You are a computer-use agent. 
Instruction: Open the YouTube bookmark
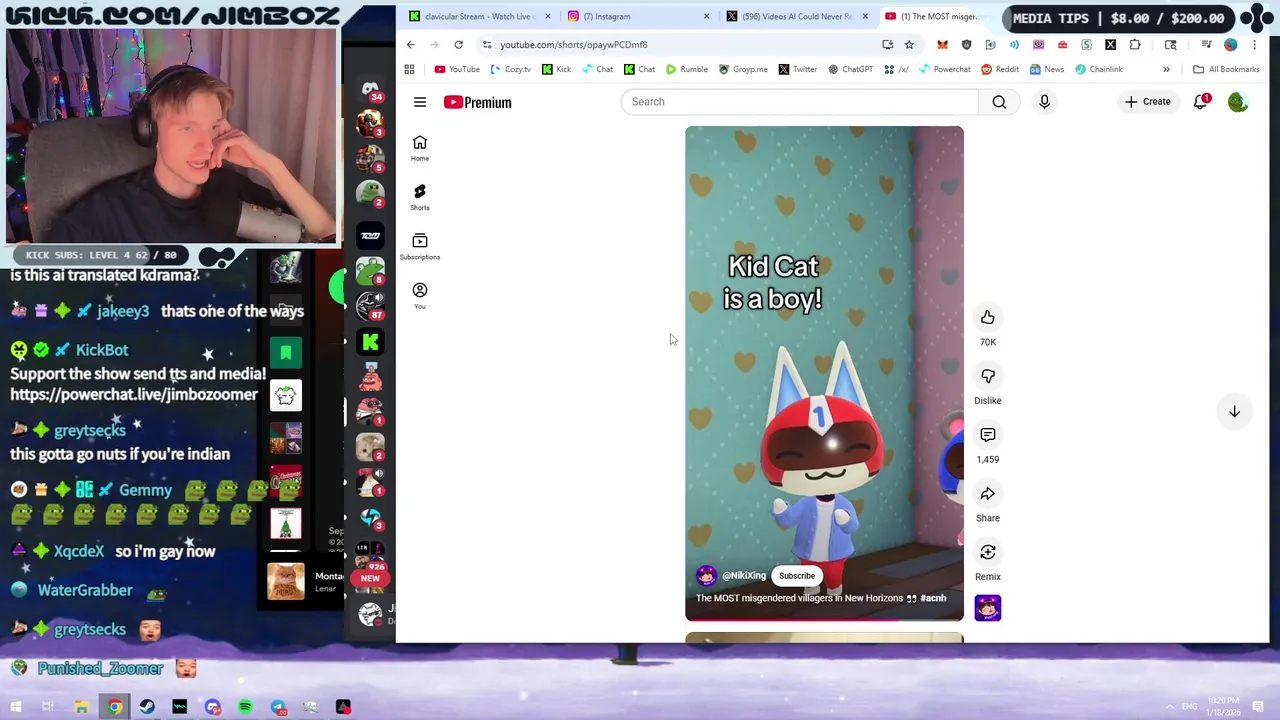457,69
